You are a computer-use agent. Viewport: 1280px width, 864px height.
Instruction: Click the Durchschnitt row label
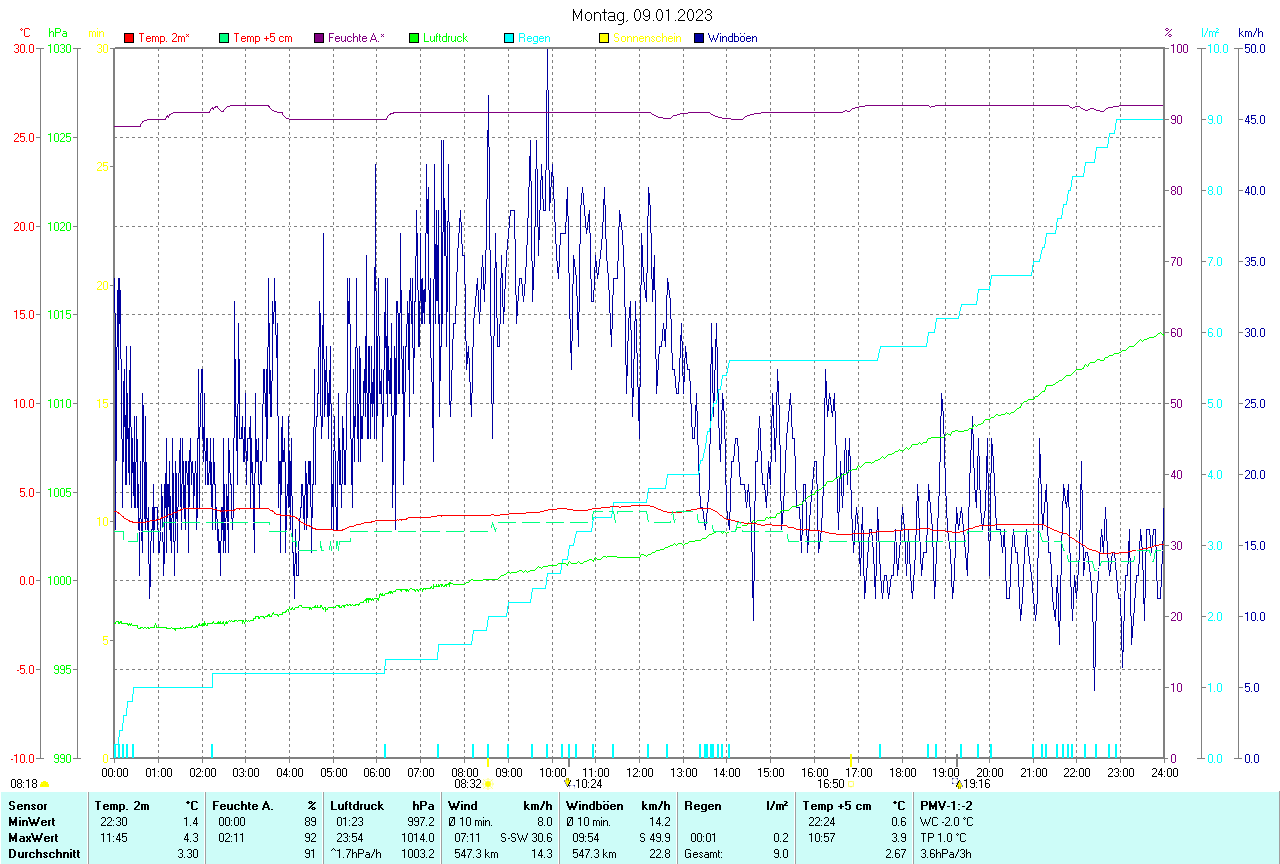pos(44,854)
